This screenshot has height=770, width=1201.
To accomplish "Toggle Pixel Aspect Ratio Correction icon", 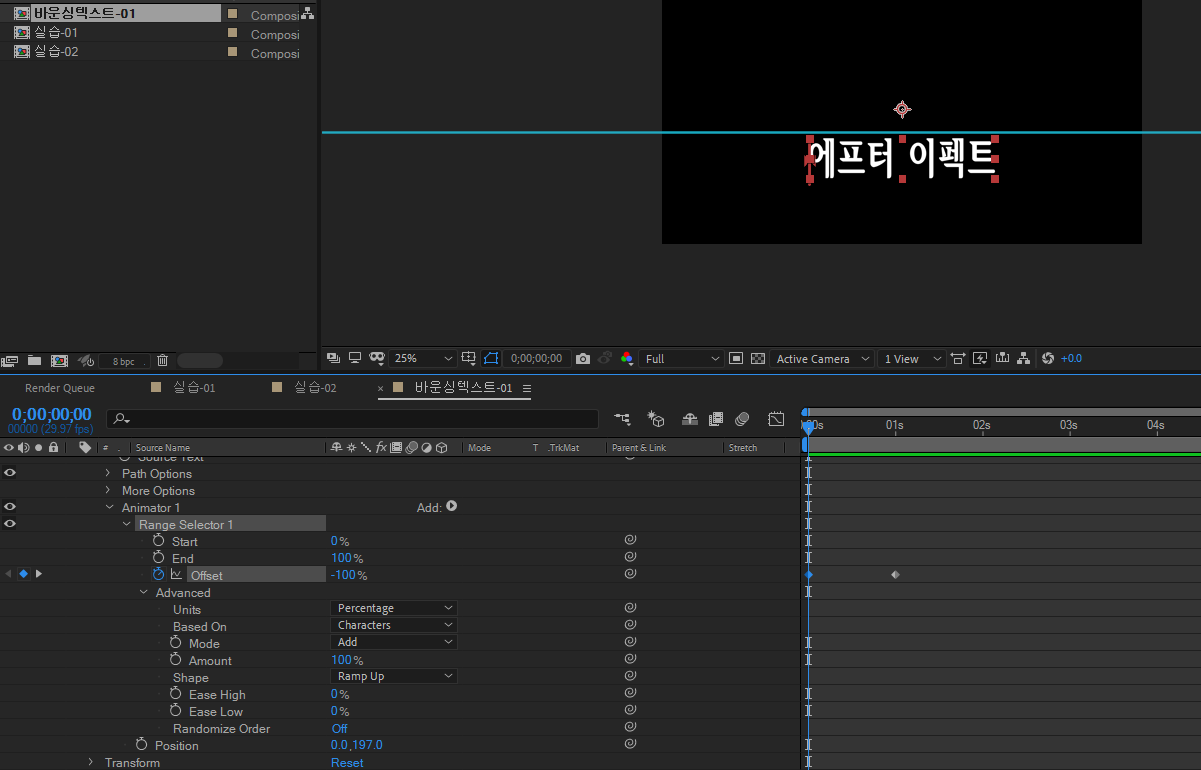I will coord(958,358).
